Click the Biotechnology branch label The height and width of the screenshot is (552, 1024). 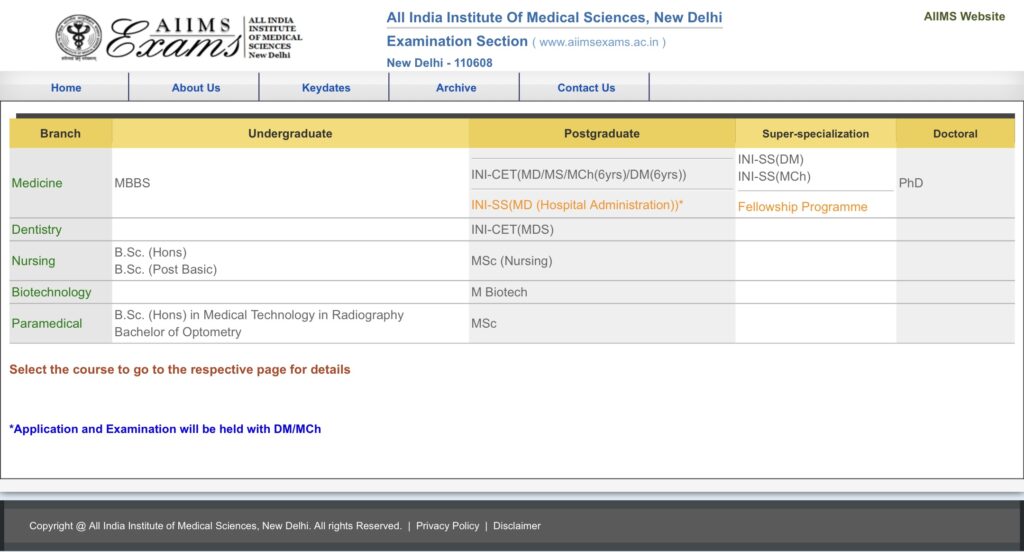(51, 292)
